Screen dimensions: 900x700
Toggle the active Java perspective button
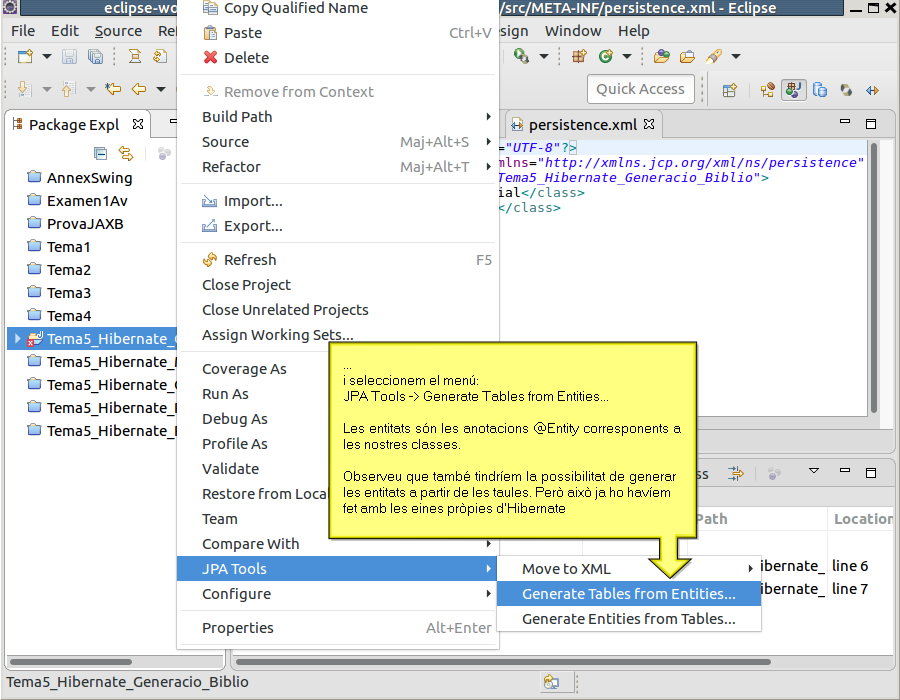tap(794, 90)
